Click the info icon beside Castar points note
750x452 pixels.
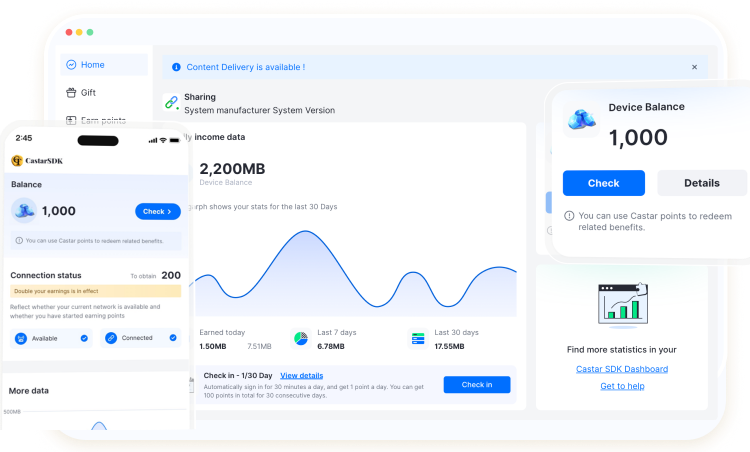click(x=569, y=216)
